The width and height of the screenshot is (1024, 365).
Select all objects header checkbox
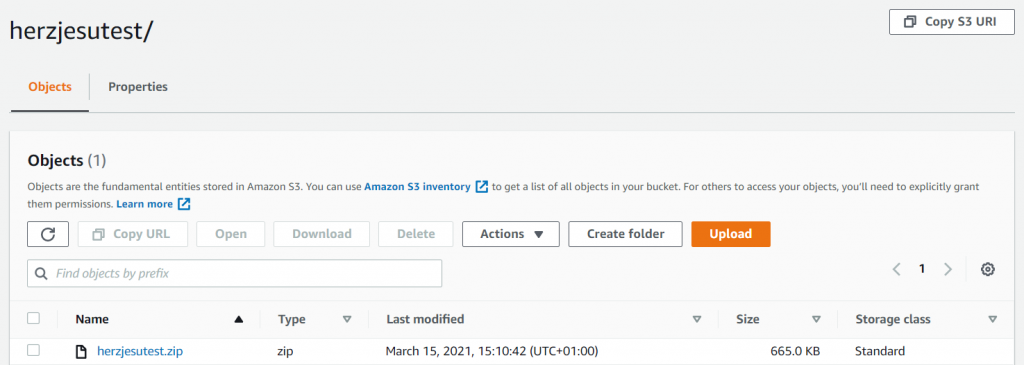click(33, 318)
